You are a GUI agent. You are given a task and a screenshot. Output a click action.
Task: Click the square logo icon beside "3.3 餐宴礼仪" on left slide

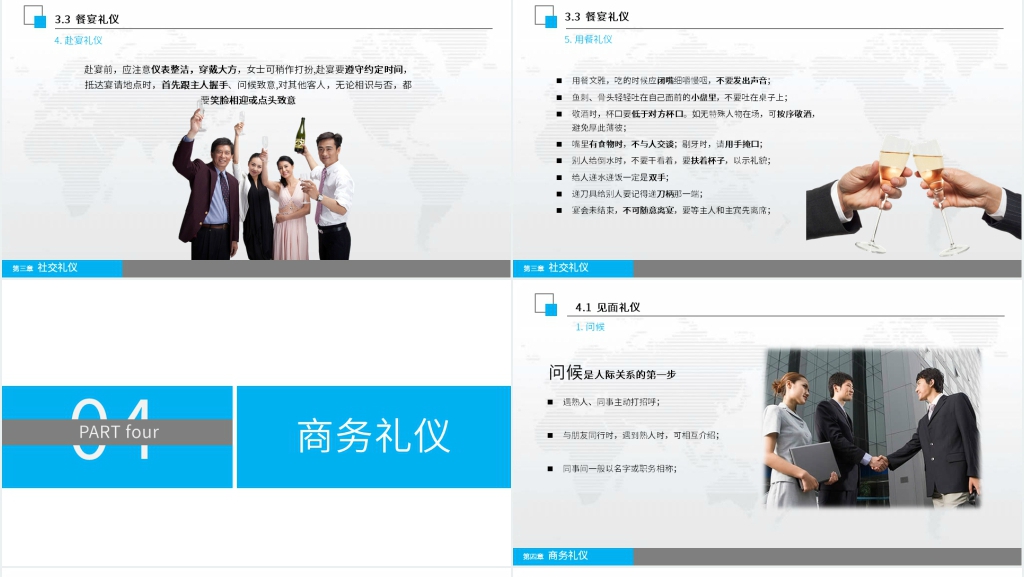36,18
